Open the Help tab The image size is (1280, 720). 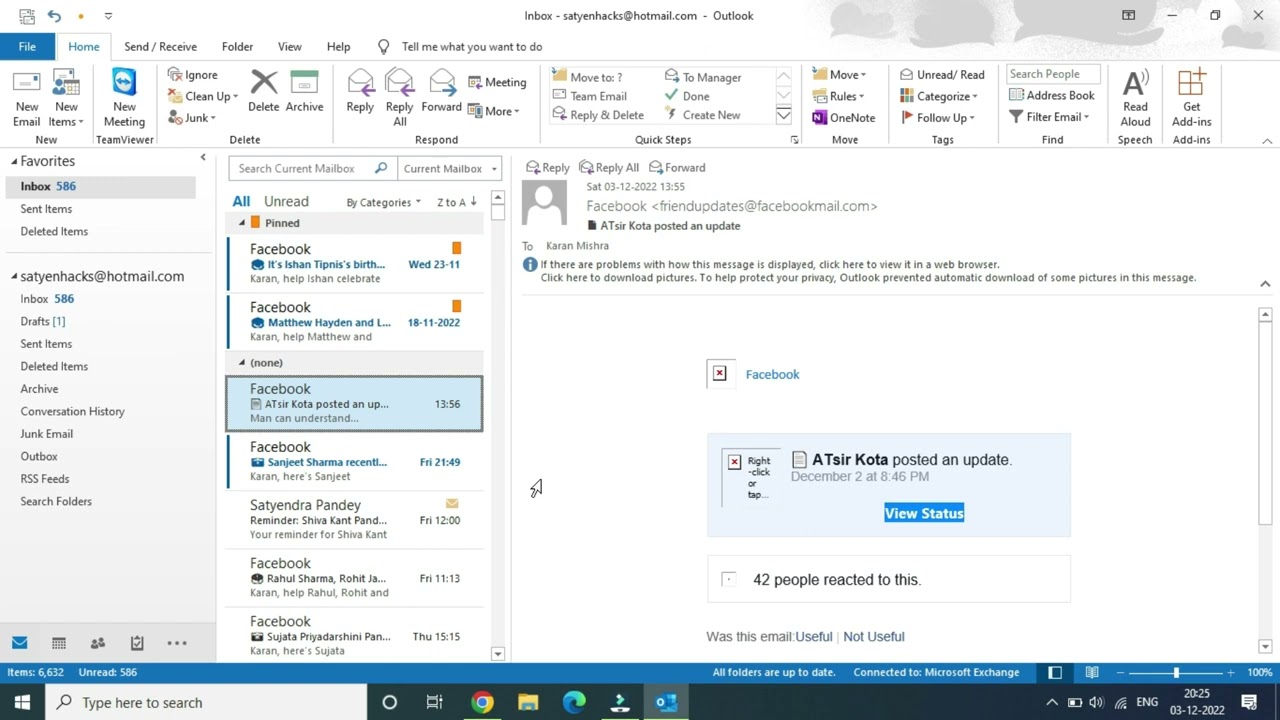[x=338, y=46]
